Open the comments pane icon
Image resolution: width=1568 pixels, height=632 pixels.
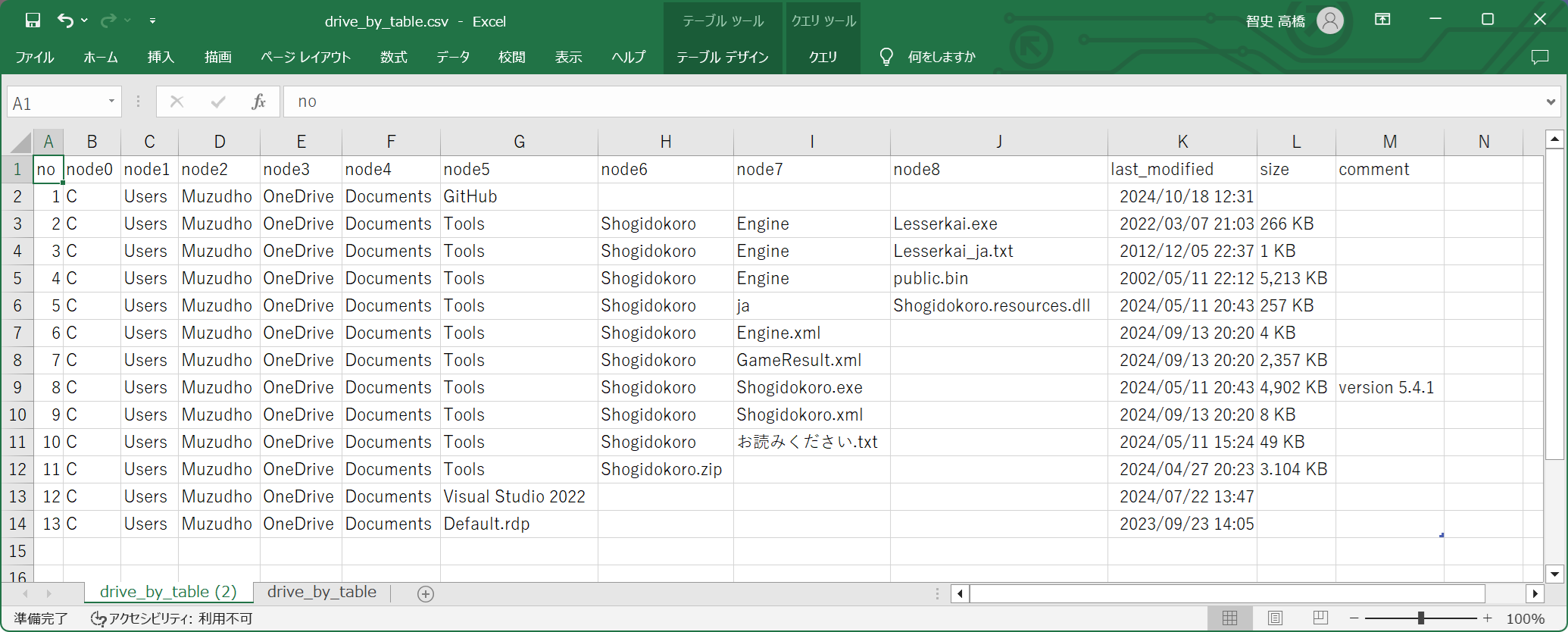(x=1540, y=57)
